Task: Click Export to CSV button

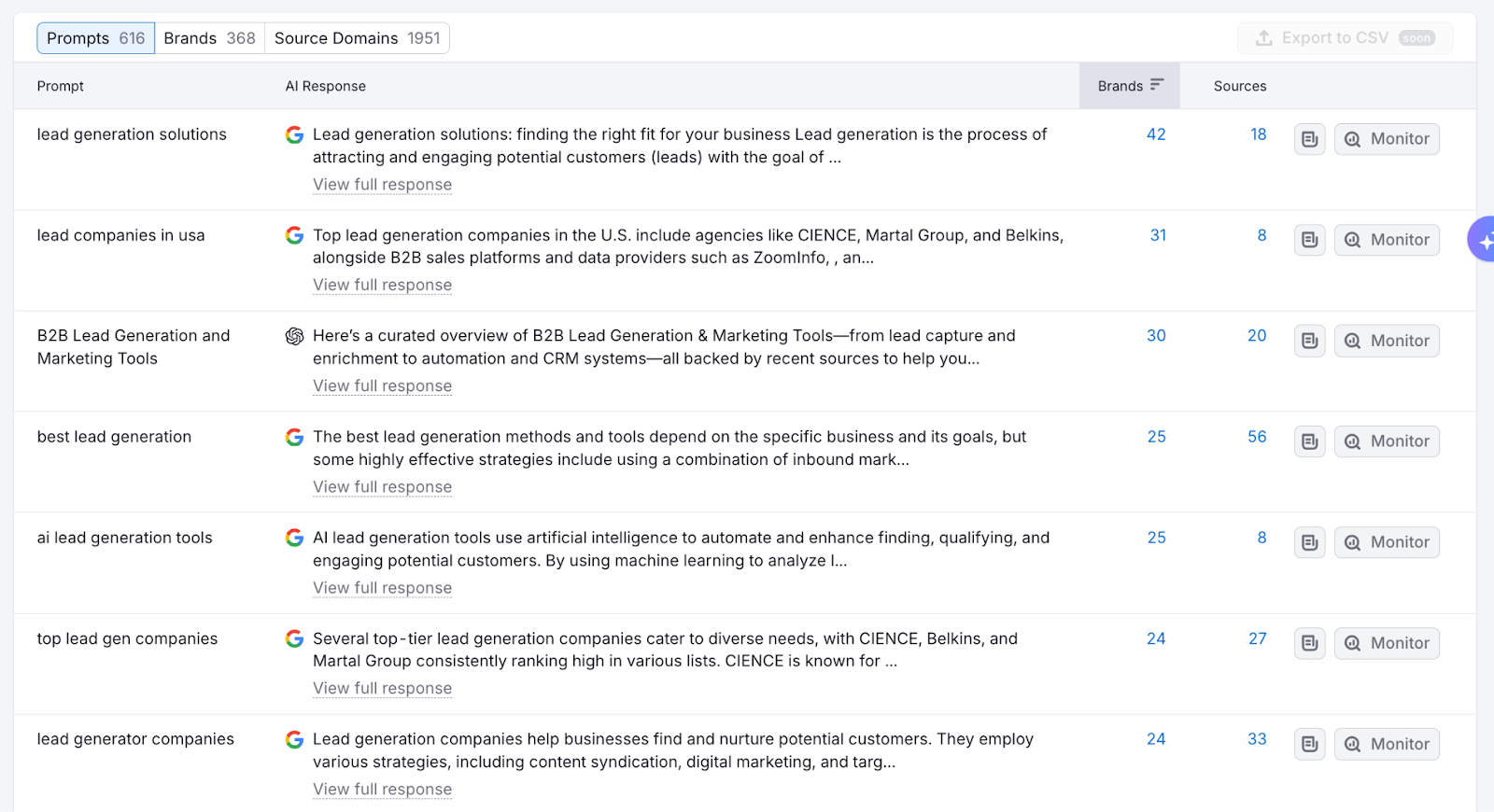Action: click(x=1344, y=38)
